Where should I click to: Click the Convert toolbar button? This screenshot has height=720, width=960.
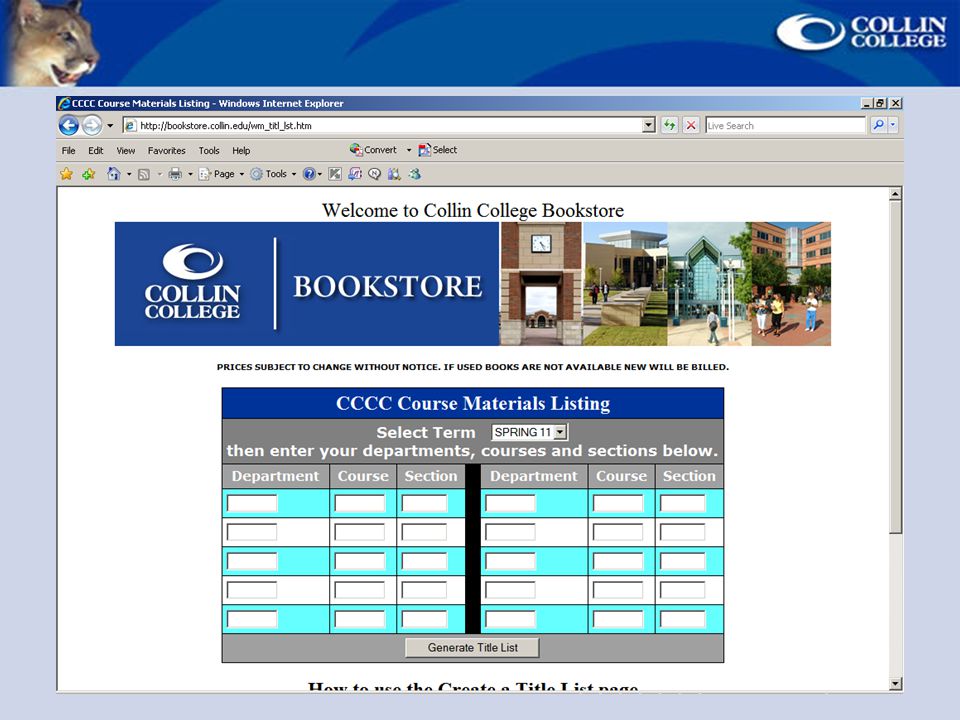click(373, 150)
